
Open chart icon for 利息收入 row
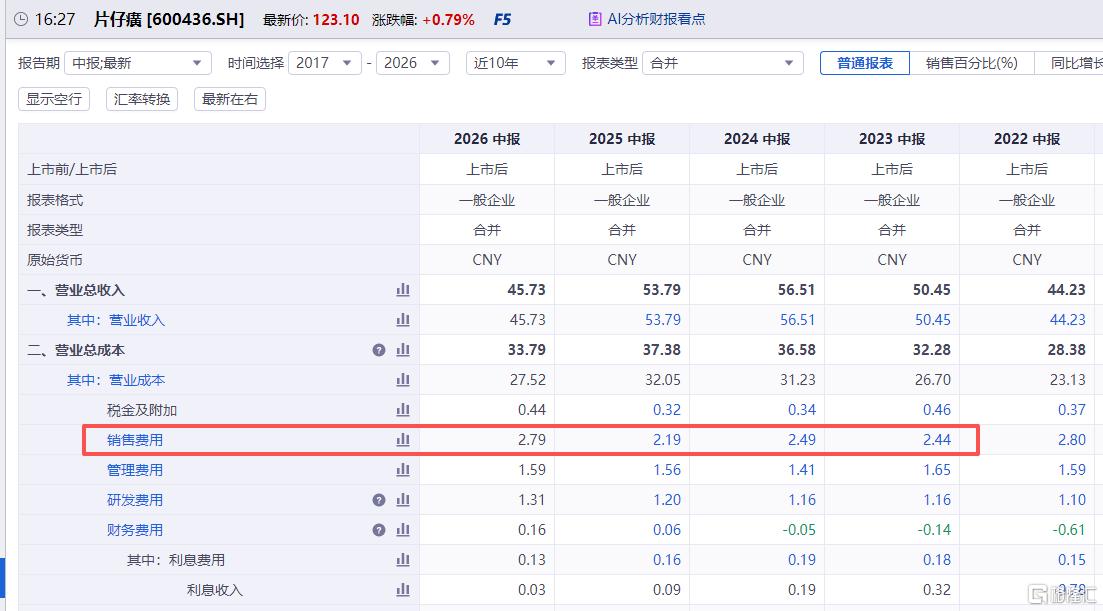(x=403, y=590)
